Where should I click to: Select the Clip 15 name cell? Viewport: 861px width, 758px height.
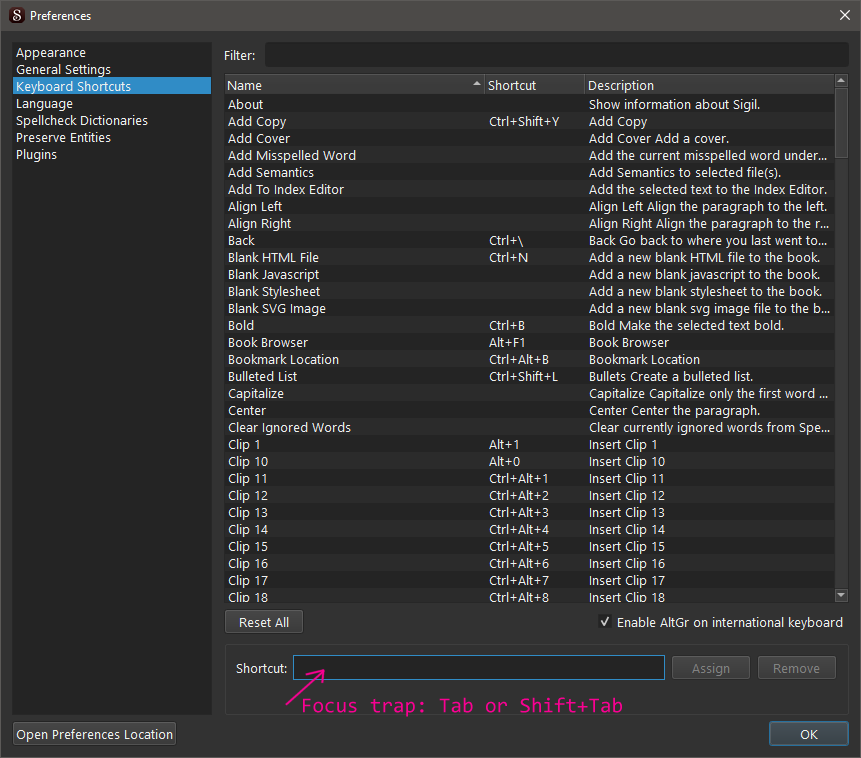[355, 547]
